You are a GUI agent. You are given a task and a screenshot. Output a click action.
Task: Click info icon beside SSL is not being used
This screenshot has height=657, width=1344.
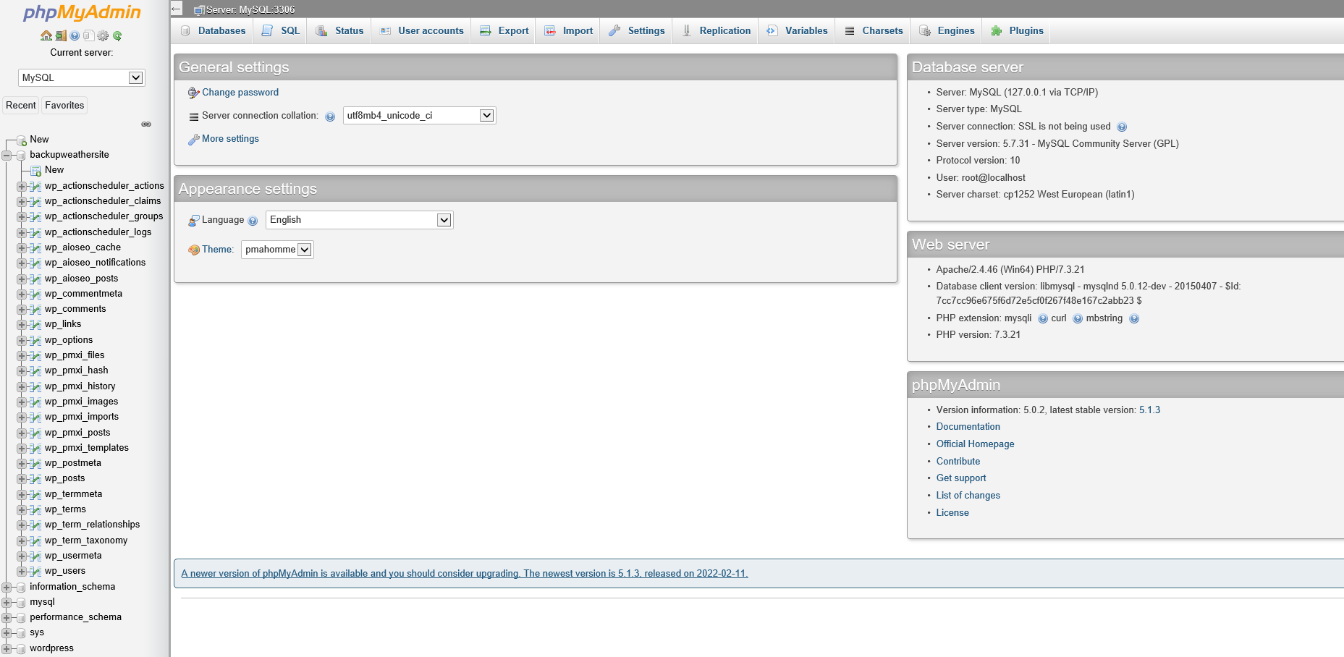[x=1122, y=127]
